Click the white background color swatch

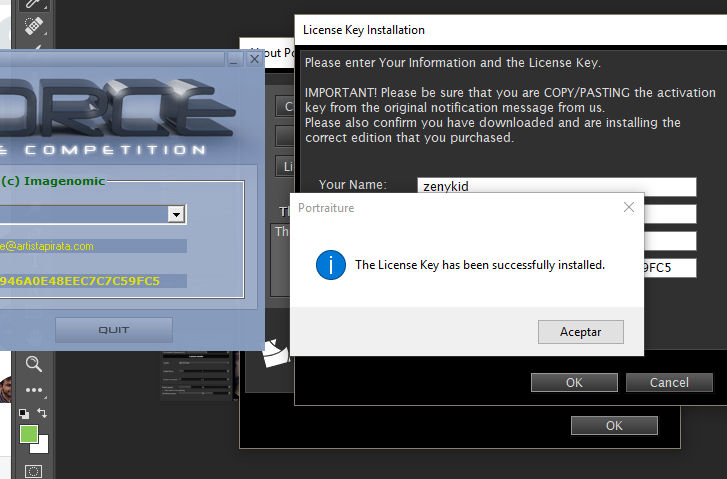tap(43, 447)
